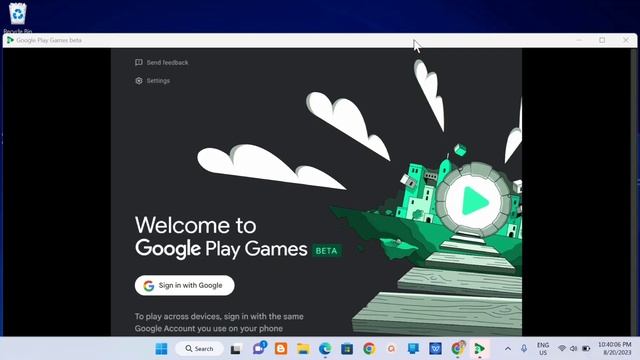Screen dimensions: 640x360
Task: Click the volume speaker tray icon
Action: 573,349
